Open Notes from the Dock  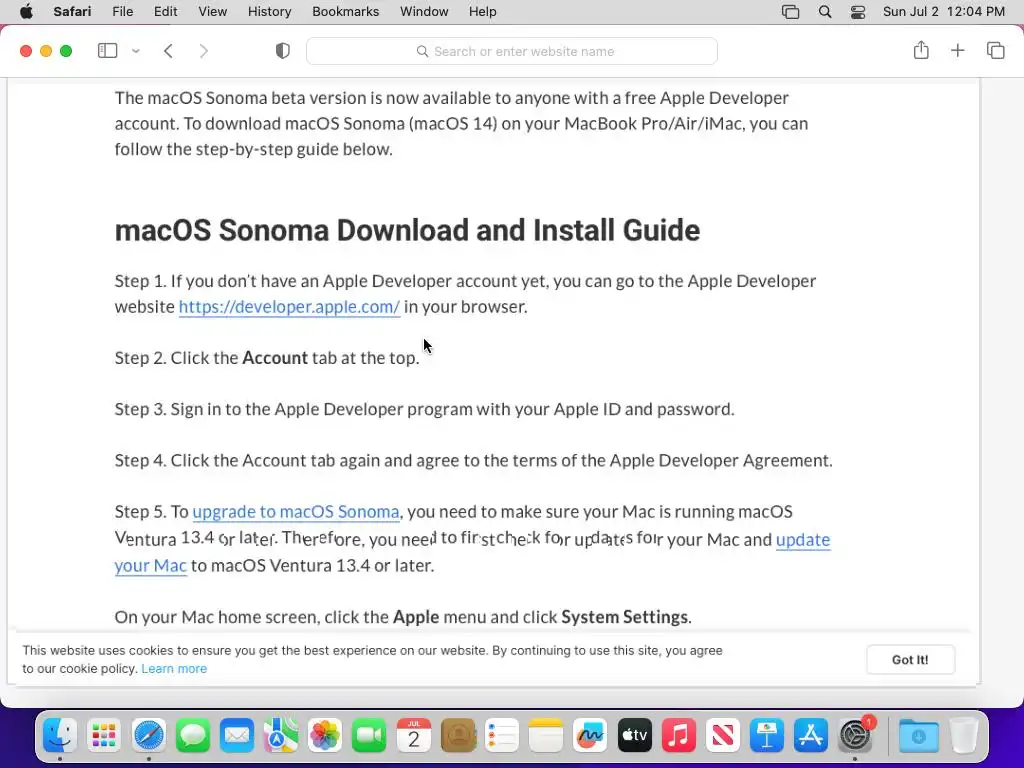[546, 737]
